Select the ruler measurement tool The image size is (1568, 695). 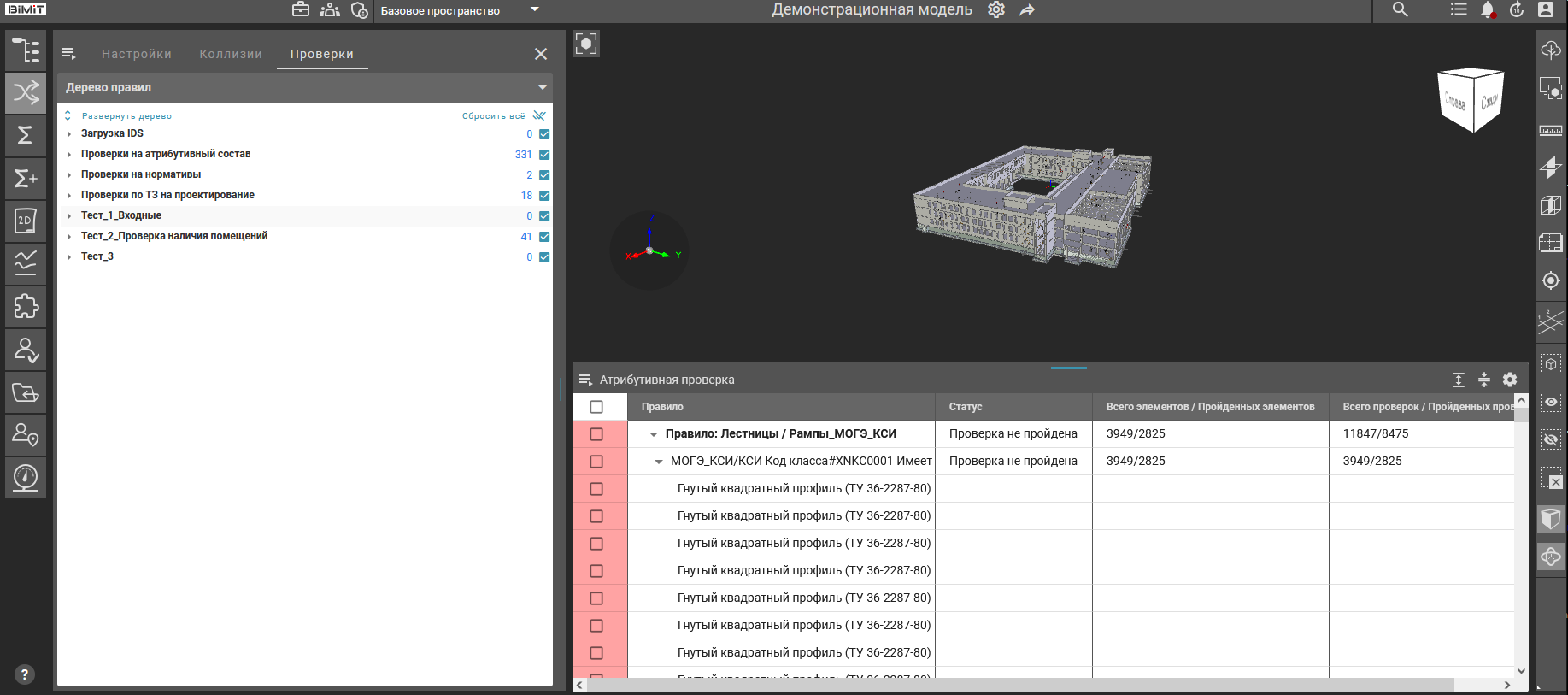pyautogui.click(x=1551, y=130)
